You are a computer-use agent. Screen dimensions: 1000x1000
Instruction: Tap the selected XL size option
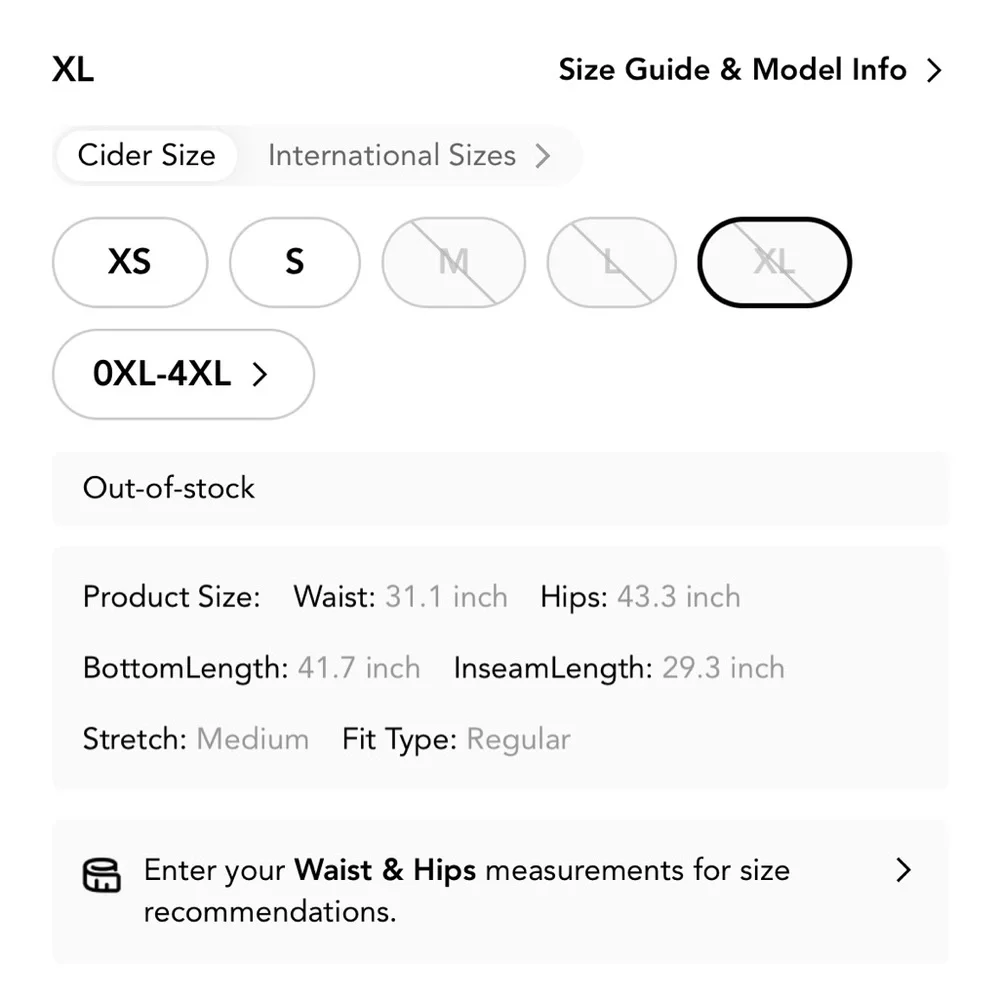[774, 262]
